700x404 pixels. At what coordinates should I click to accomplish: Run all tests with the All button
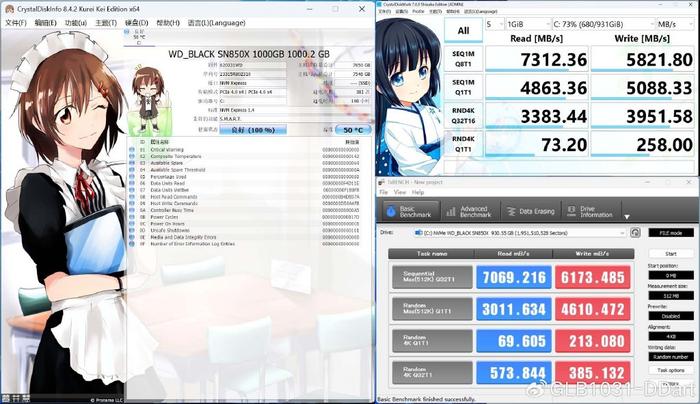(x=463, y=30)
